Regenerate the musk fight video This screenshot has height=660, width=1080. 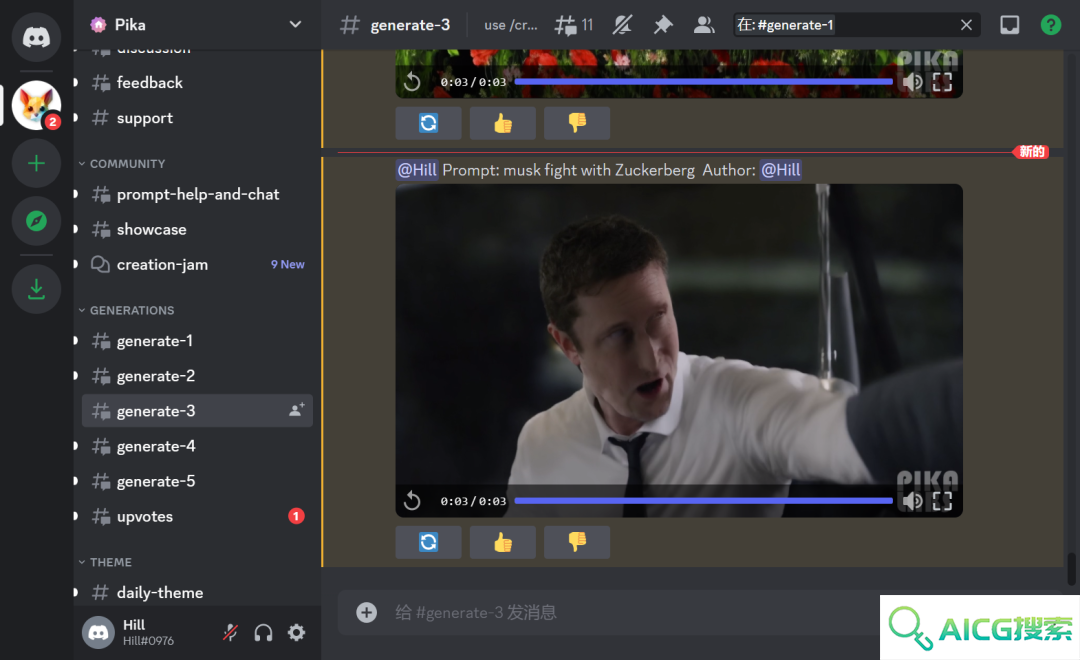click(428, 542)
